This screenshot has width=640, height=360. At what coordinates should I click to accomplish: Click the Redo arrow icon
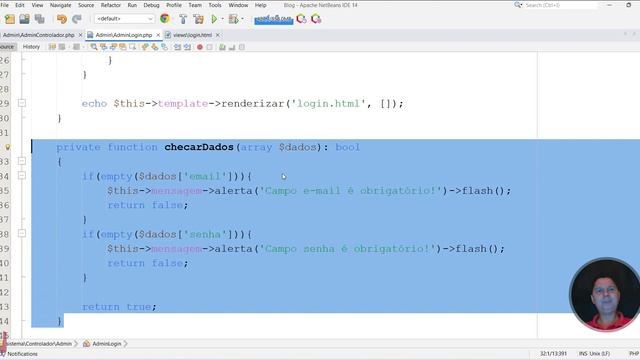pyautogui.click(x=77, y=19)
